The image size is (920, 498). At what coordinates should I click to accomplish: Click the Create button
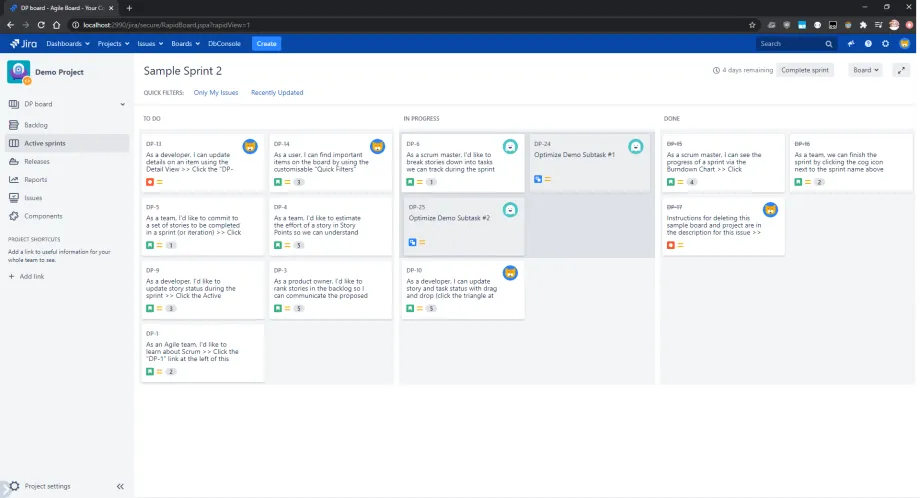tap(266, 44)
